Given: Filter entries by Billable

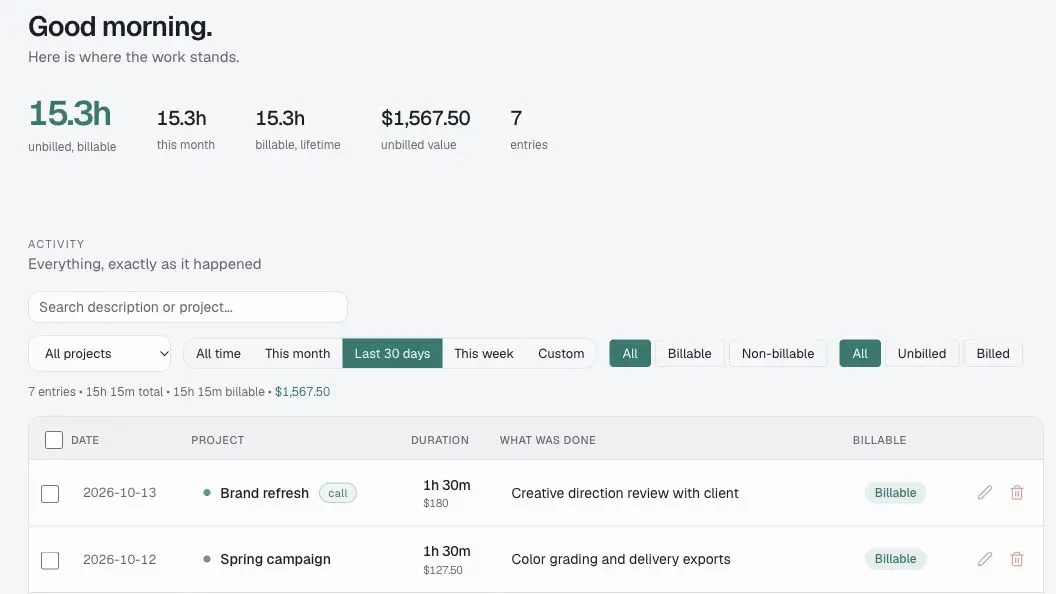Looking at the screenshot, I should click(690, 354).
